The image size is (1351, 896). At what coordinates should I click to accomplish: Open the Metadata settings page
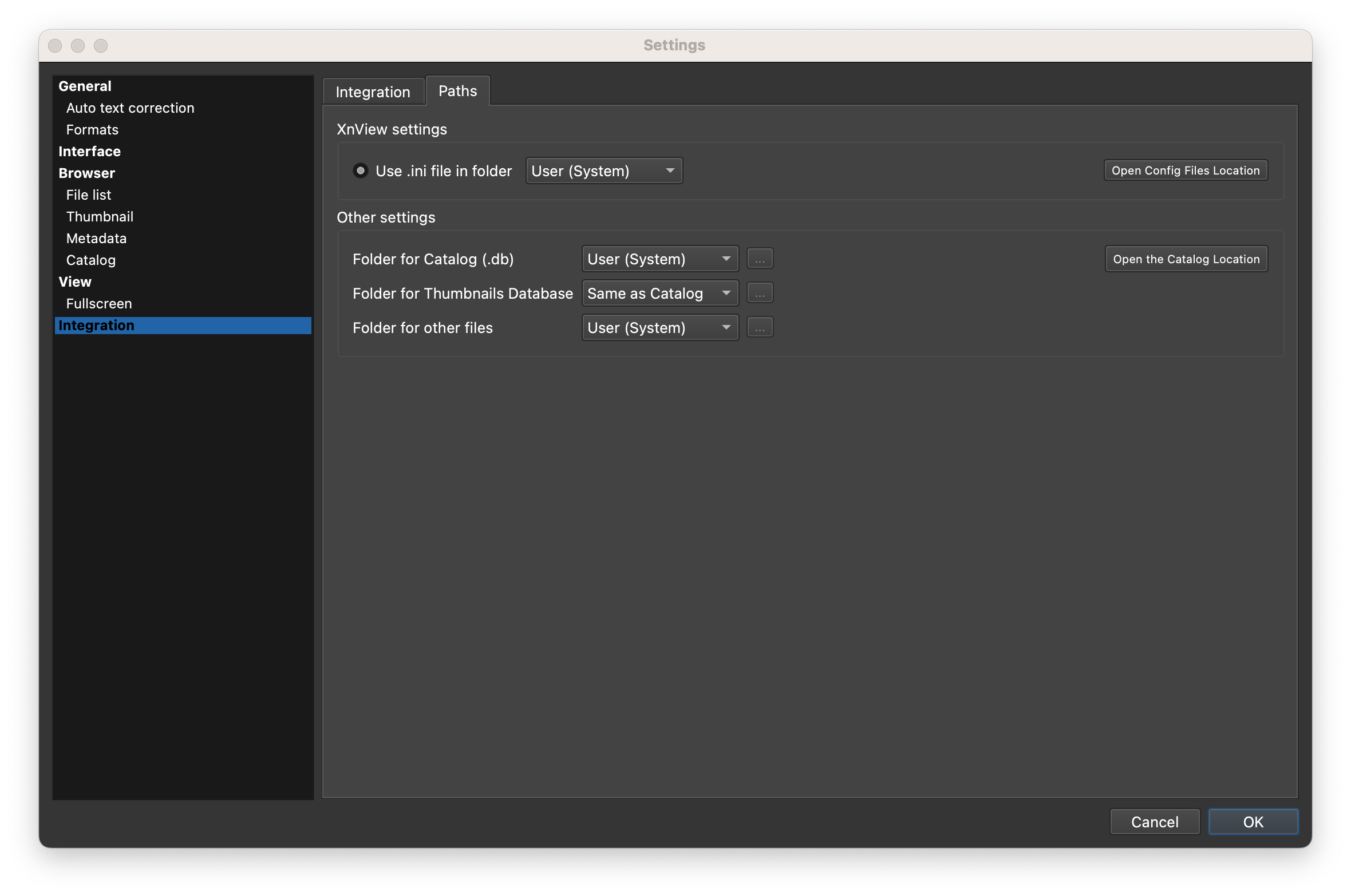click(96, 239)
